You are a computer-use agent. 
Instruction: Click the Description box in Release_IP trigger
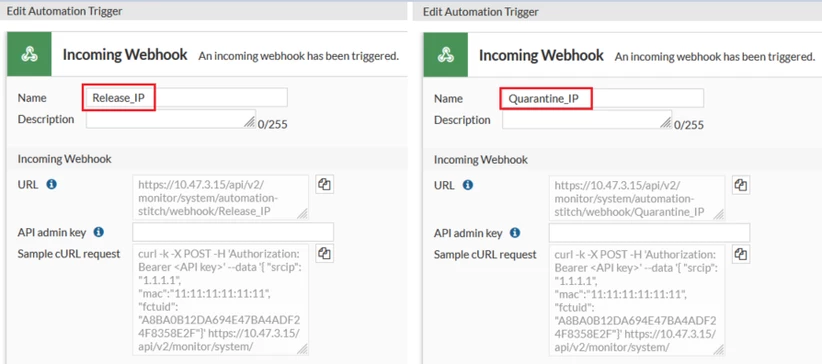[x=171, y=119]
